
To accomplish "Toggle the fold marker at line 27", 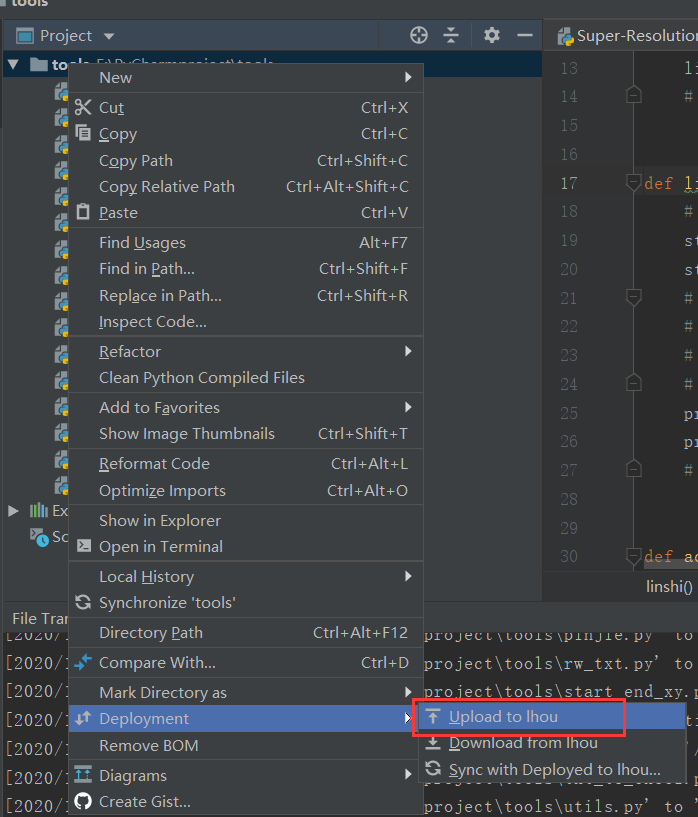I will pos(633,469).
